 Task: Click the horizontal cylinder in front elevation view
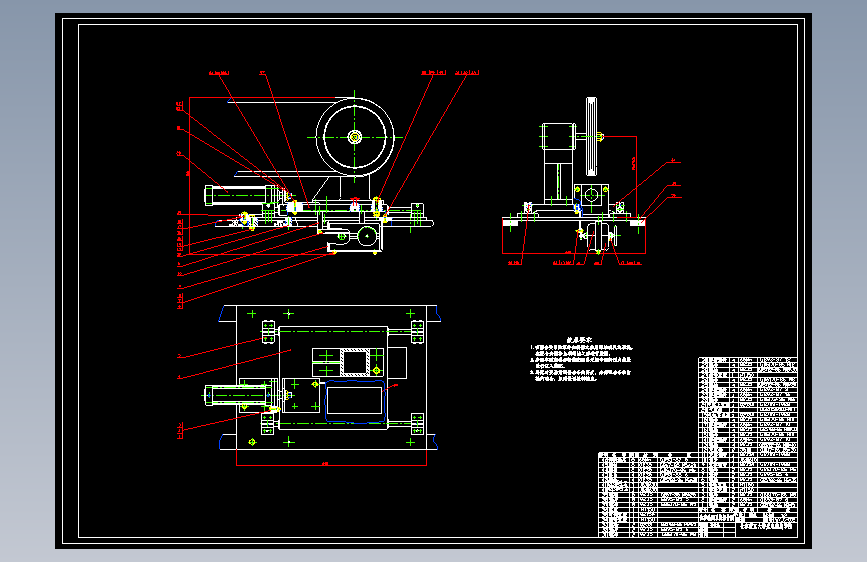(x=241, y=195)
